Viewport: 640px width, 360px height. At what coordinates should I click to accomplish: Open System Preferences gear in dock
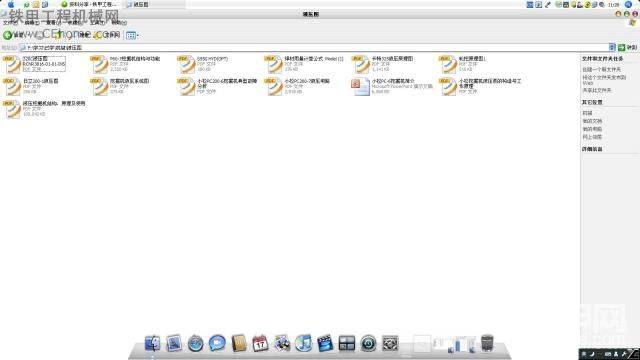tap(390, 343)
